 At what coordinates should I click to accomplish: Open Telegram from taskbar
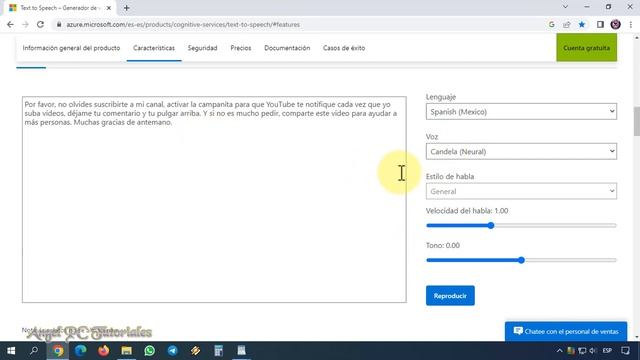point(173,351)
